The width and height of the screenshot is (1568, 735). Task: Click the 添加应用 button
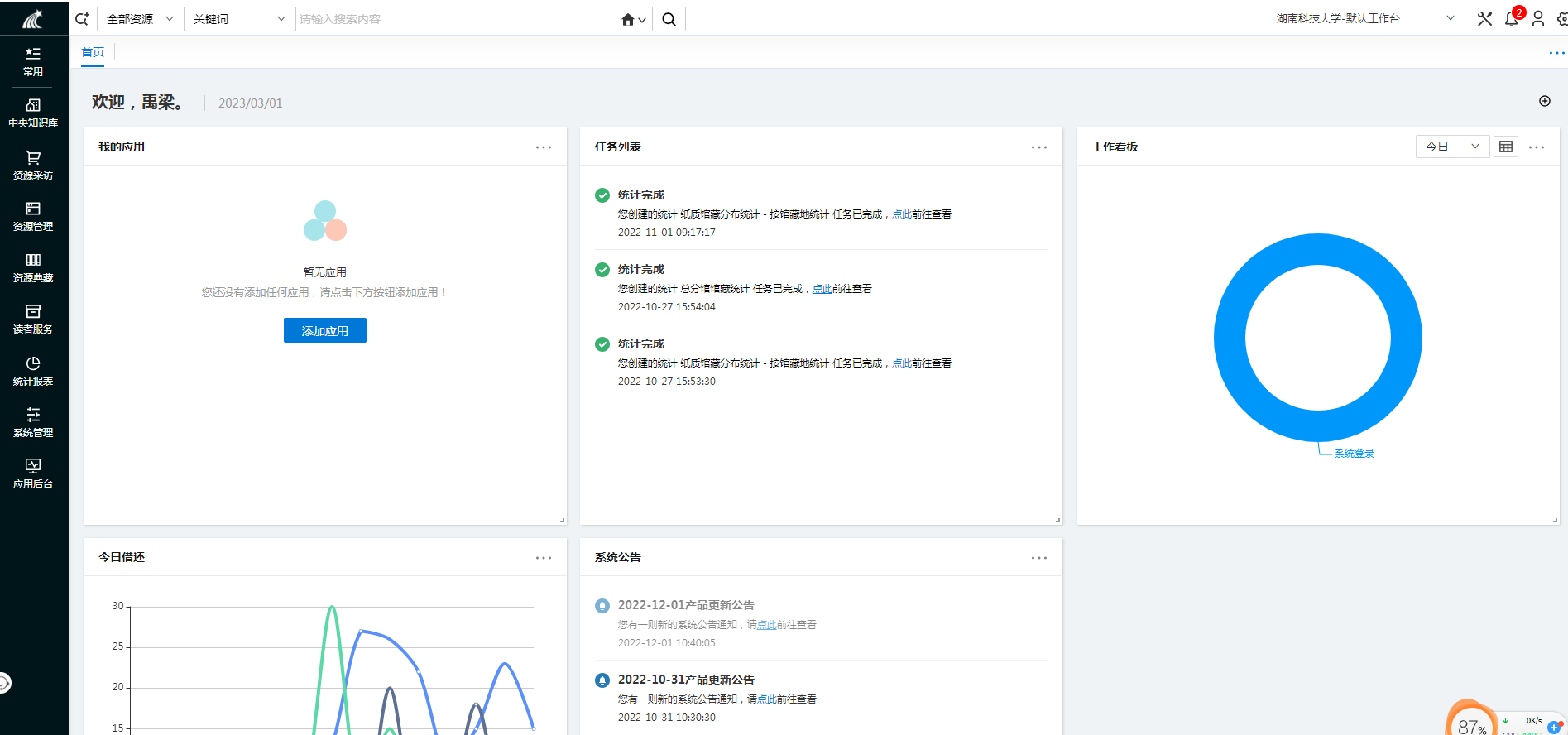point(324,331)
